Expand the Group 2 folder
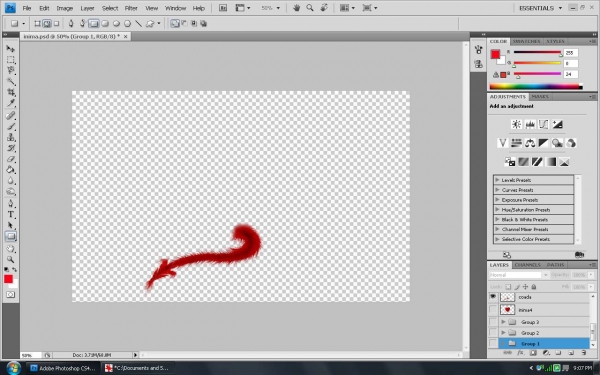 (x=504, y=333)
